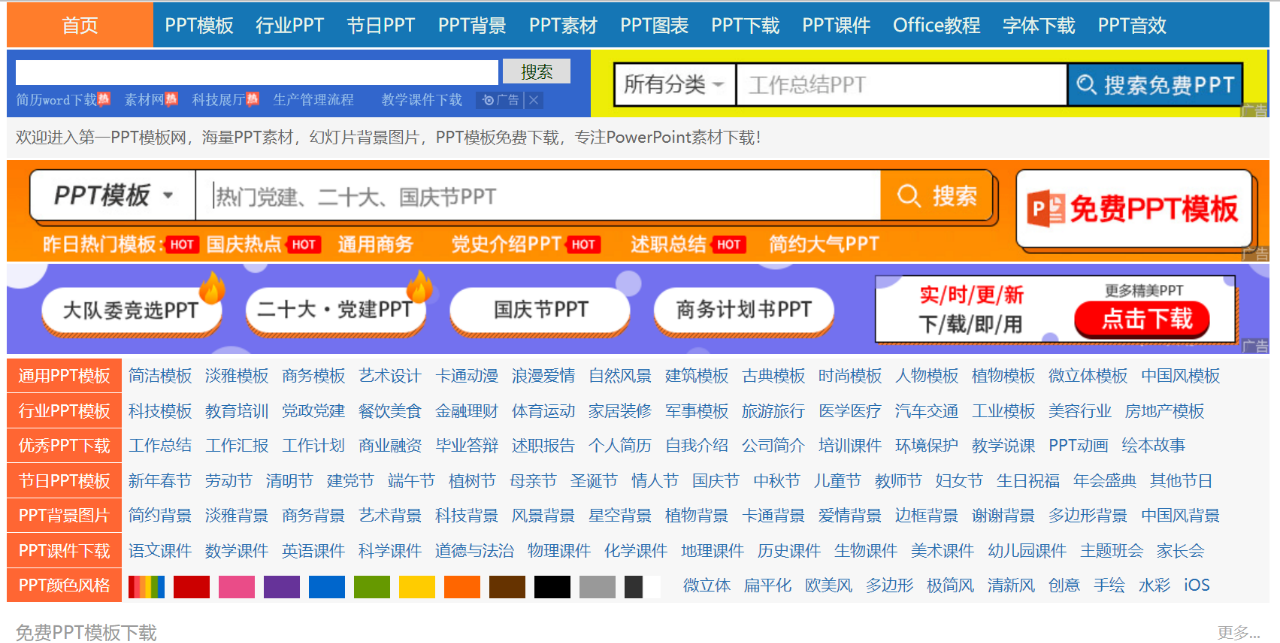The height and width of the screenshot is (643, 1280).
Task: Focus the 工作总结PPT search input
Action: (x=902, y=85)
